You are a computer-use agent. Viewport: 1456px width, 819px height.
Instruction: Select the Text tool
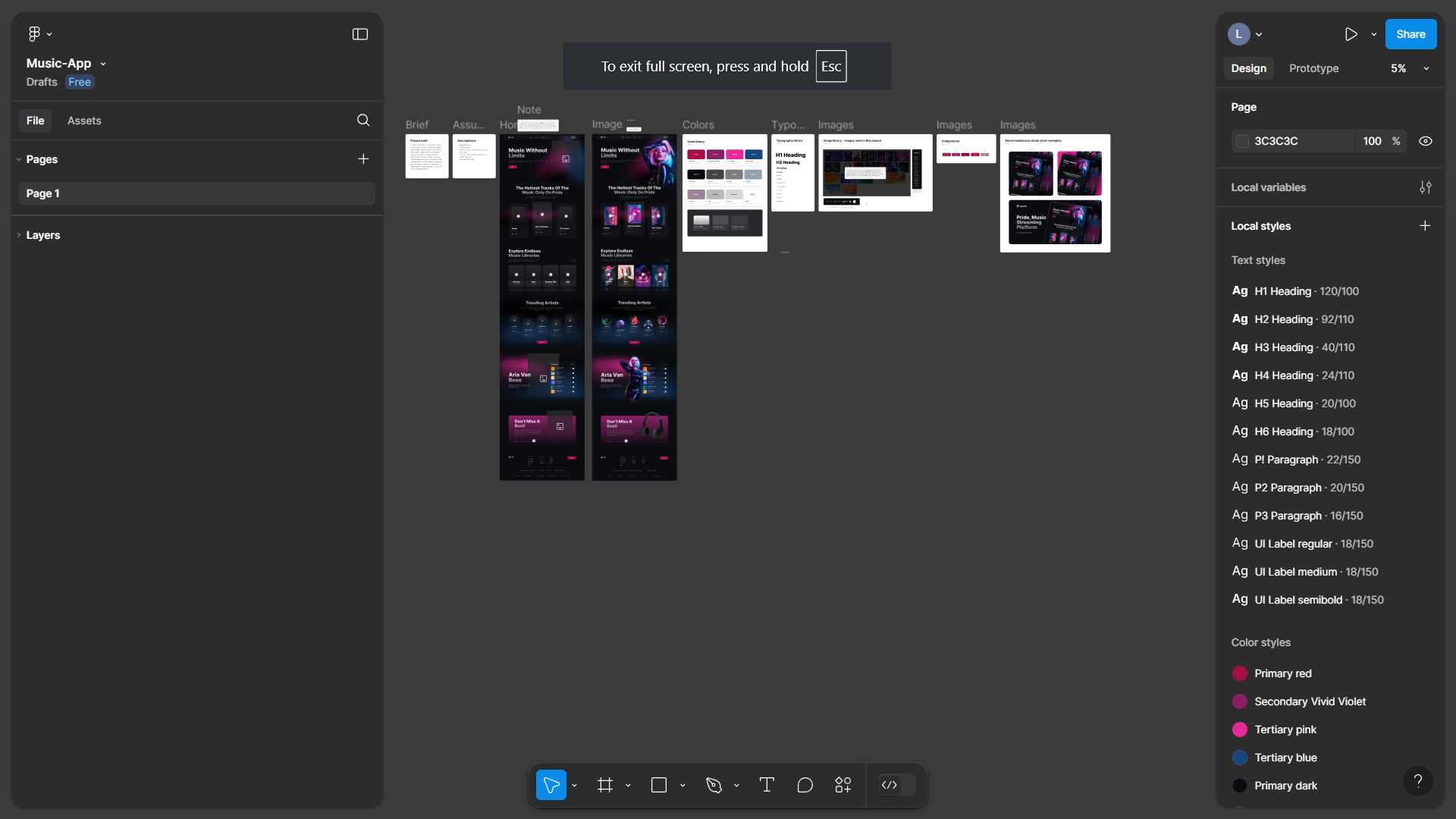767,786
